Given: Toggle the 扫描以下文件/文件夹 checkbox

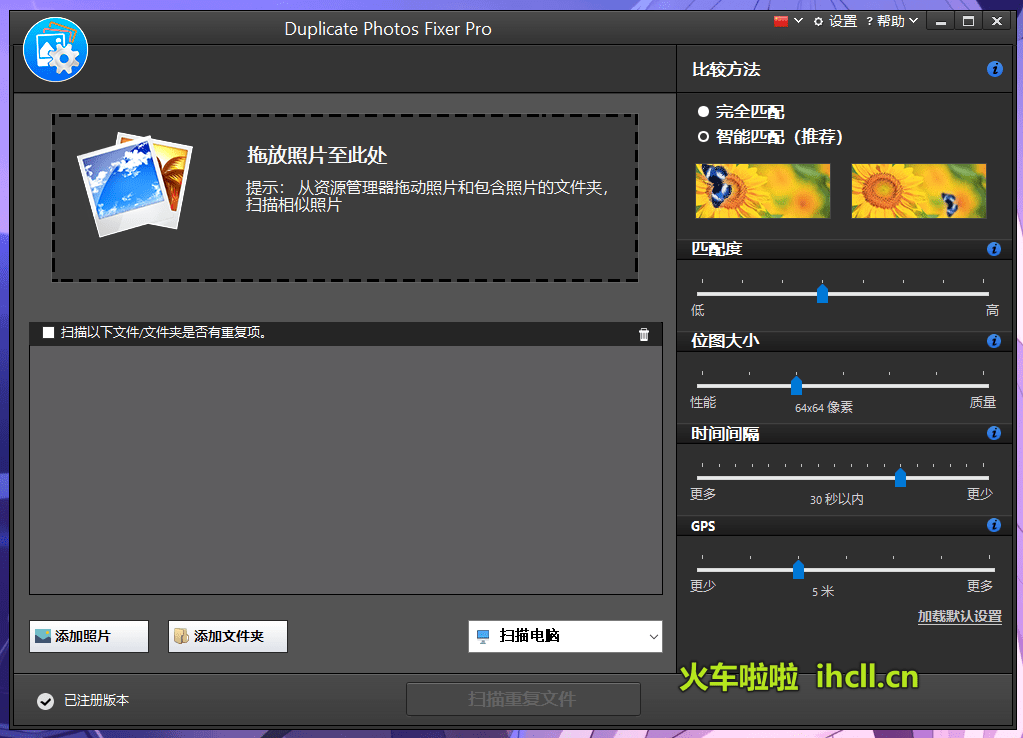Looking at the screenshot, I should pos(48,333).
